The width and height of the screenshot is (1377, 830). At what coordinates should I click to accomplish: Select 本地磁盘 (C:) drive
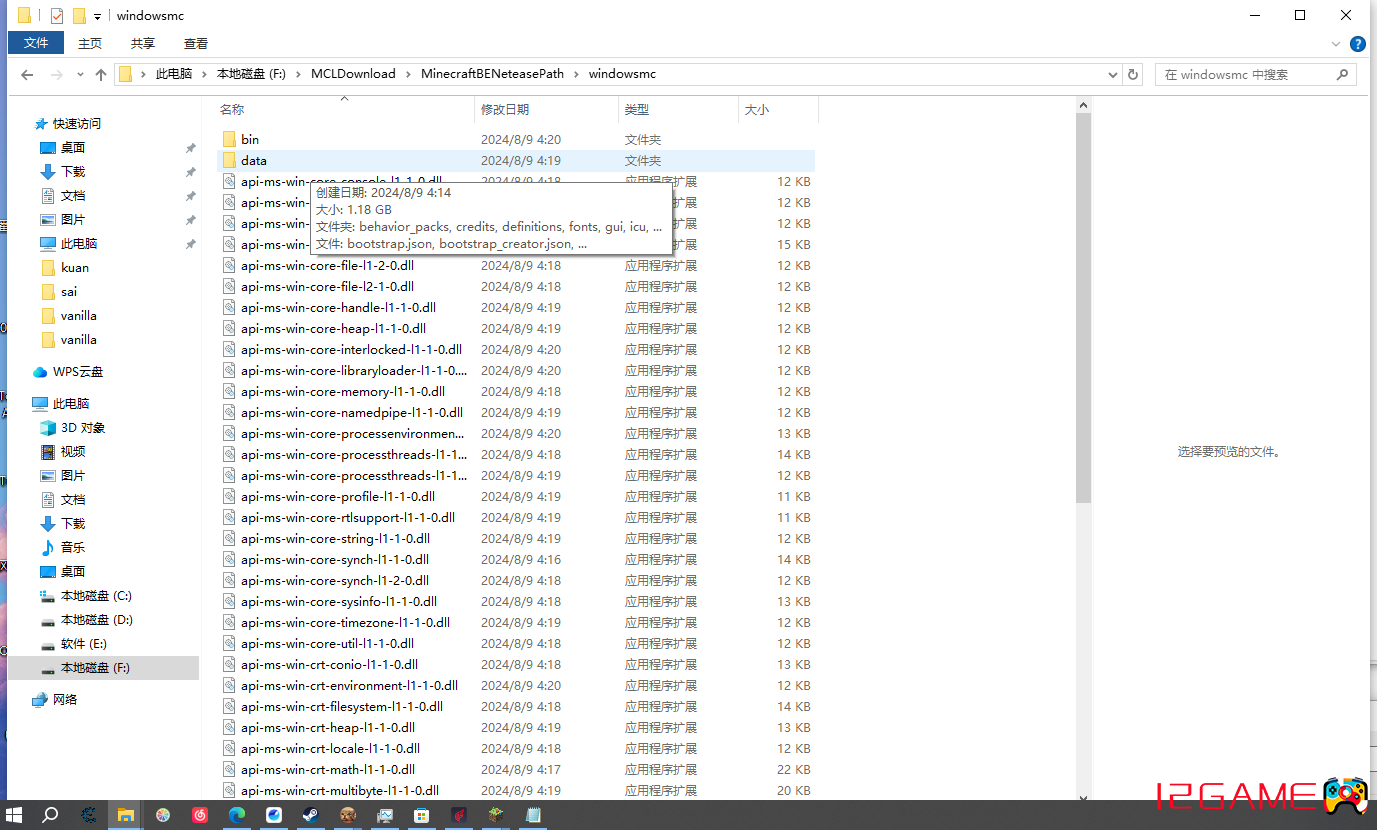click(x=96, y=596)
